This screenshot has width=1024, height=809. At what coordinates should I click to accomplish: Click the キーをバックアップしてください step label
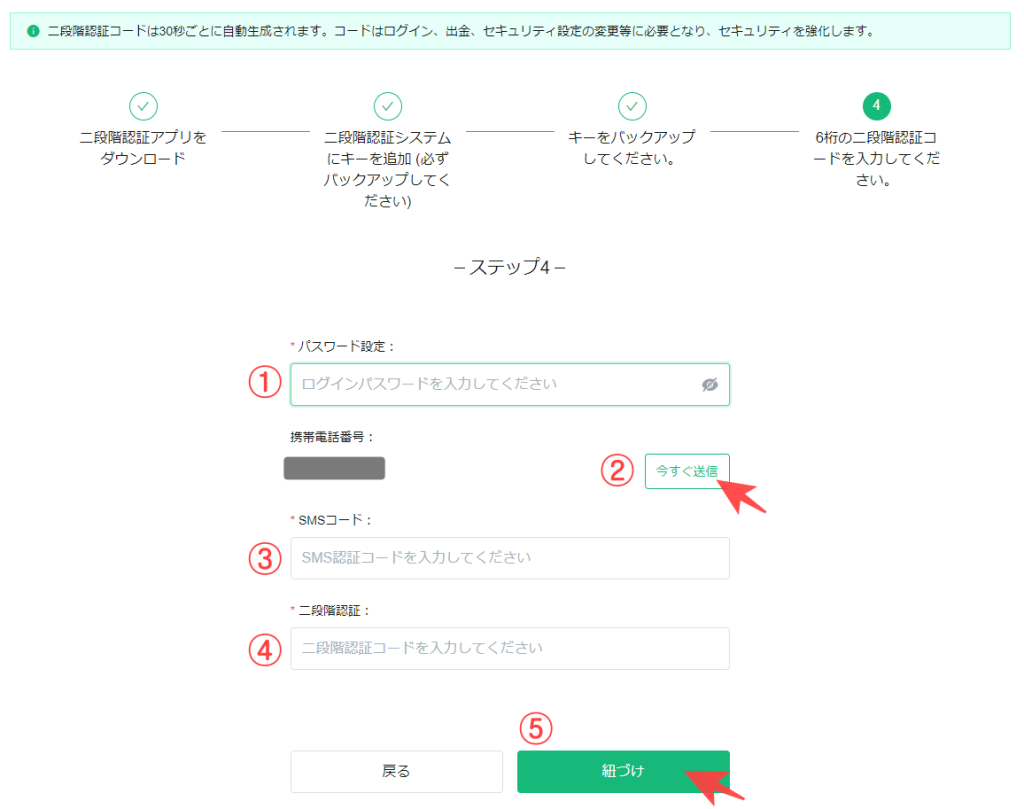(x=632, y=148)
